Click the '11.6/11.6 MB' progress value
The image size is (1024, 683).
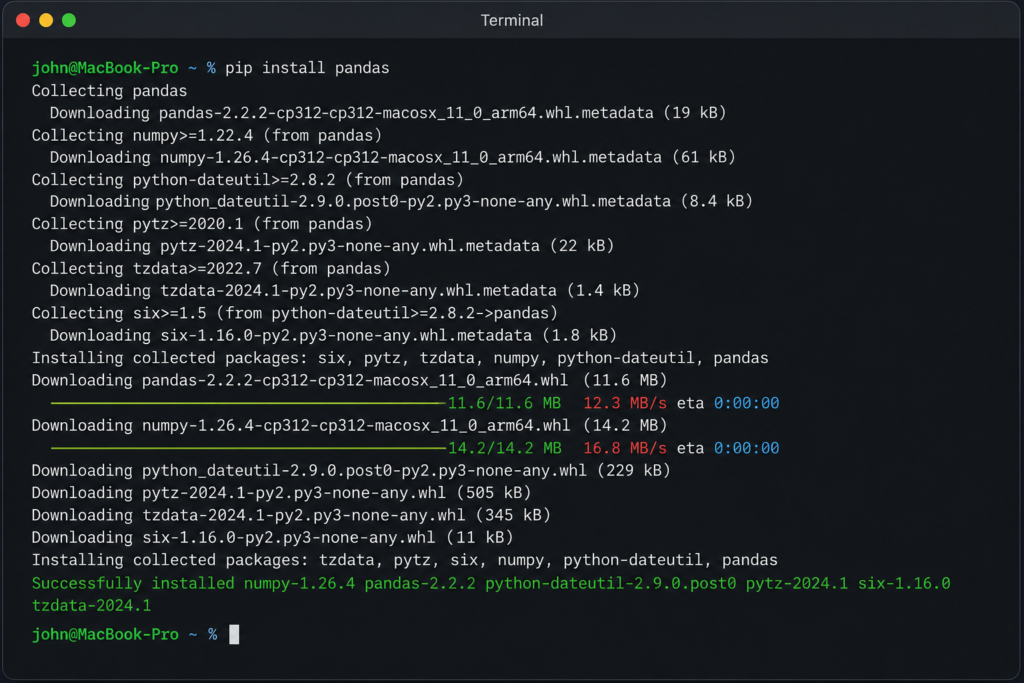coord(505,404)
